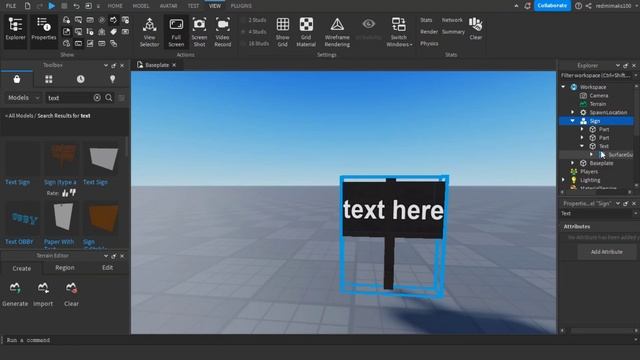
Task: Toggle Full Screen mode
Action: pyautogui.click(x=176, y=32)
